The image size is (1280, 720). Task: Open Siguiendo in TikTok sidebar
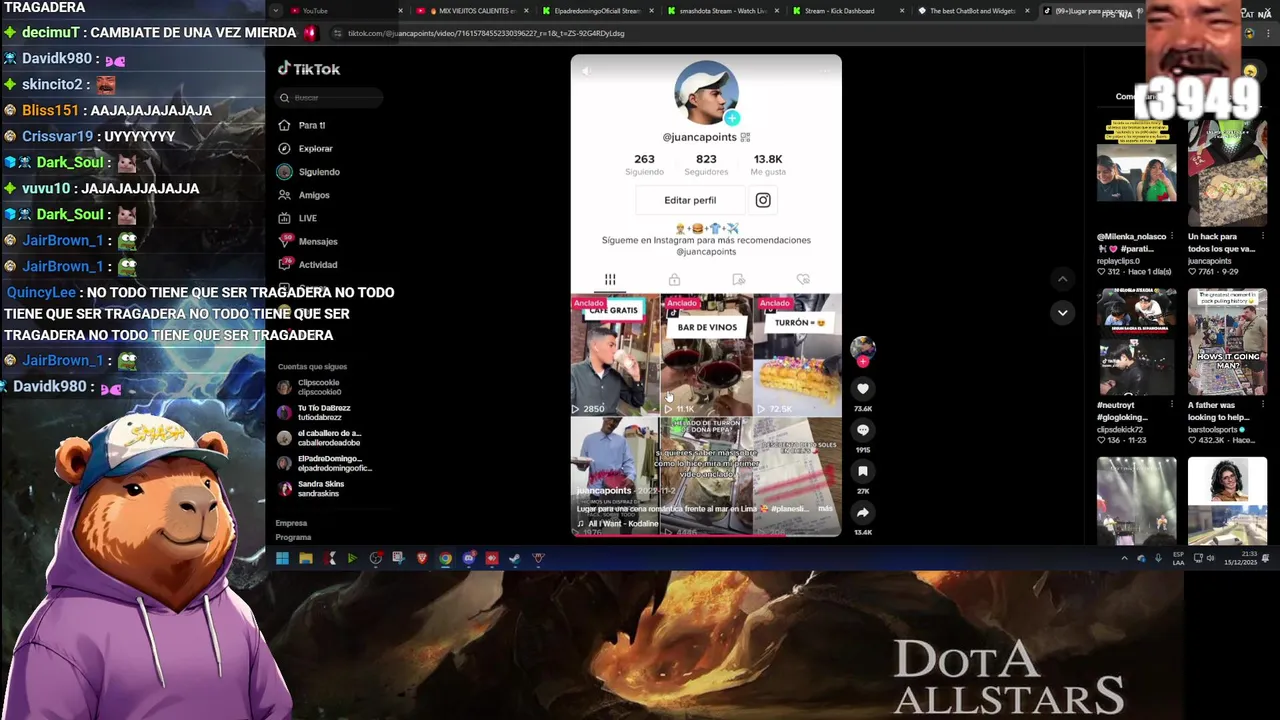tap(309, 172)
